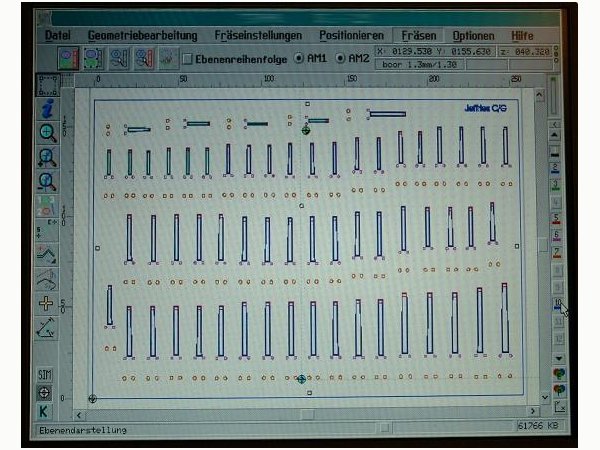
Task: Click the yellow cross move tool
Action: tap(46, 302)
